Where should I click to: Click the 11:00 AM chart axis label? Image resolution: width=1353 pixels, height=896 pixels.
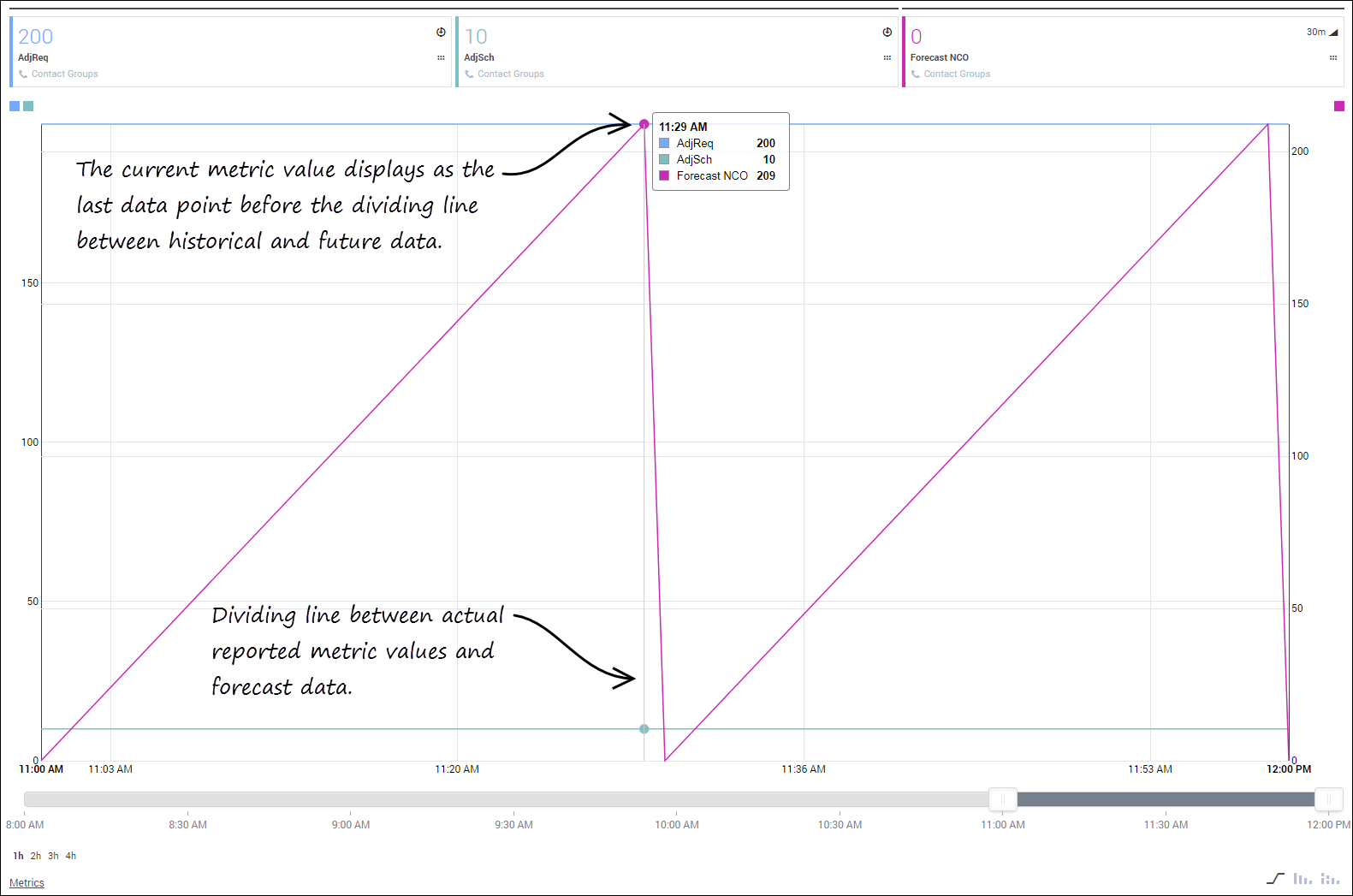41,769
